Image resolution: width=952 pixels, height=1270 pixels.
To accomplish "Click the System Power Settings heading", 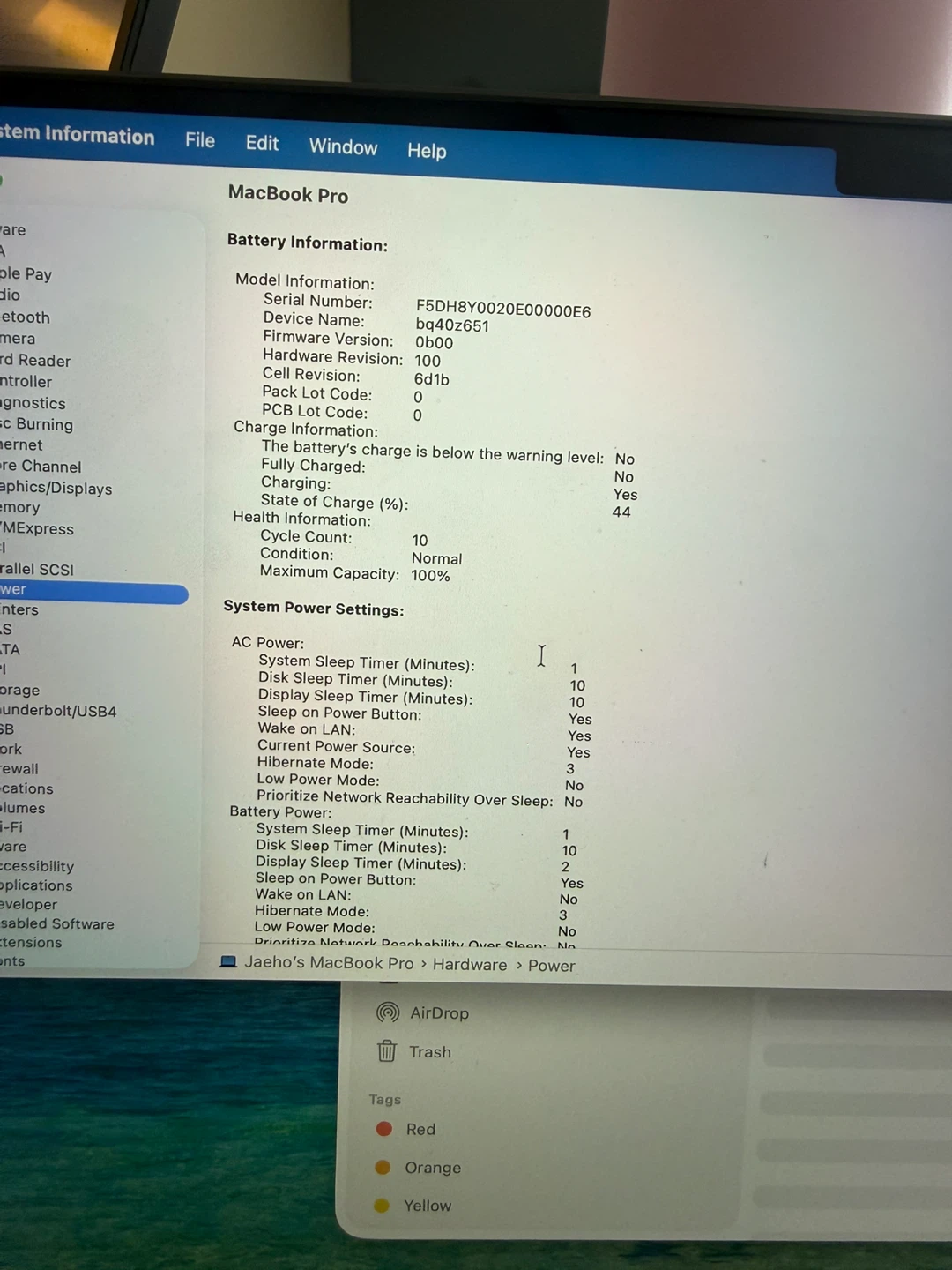I will 313,608.
